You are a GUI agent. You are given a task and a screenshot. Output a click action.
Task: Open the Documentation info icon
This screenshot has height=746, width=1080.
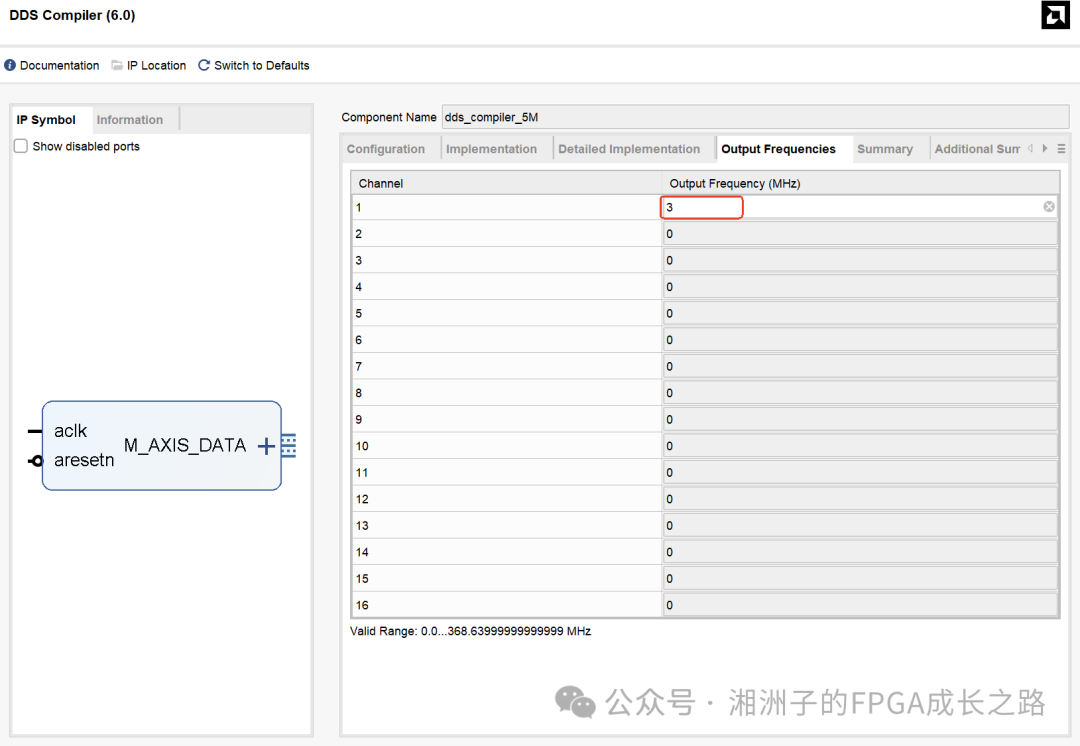pos(10,65)
